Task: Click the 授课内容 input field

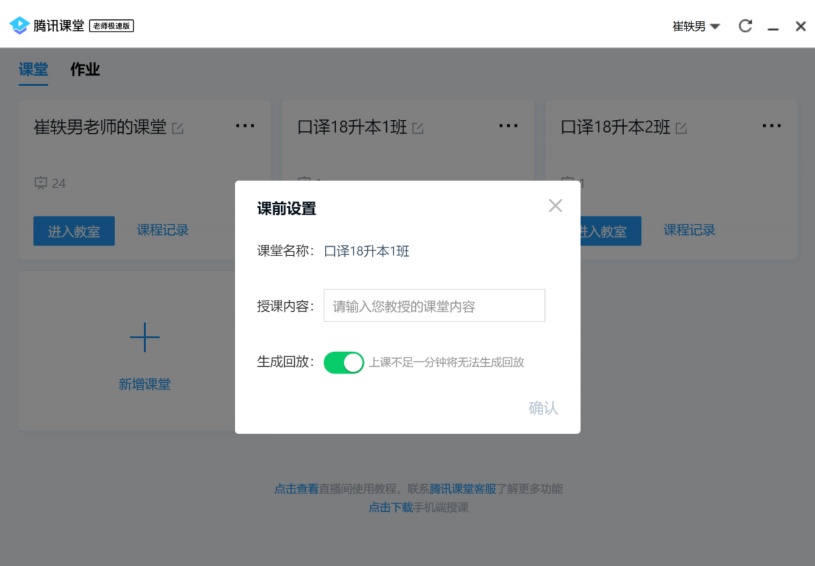Action: tap(434, 306)
